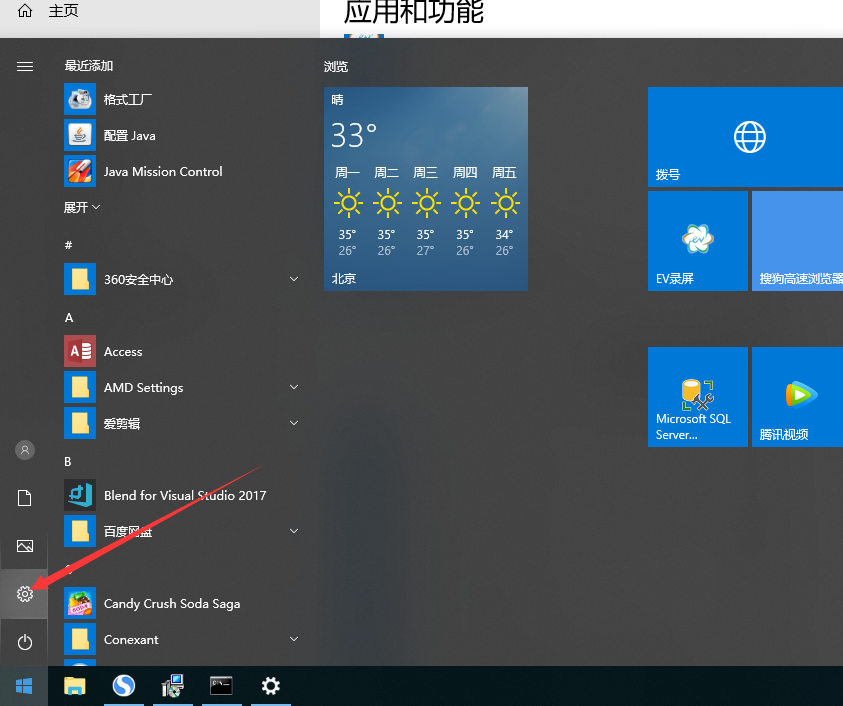Open the EV录屏 tile

(x=697, y=241)
